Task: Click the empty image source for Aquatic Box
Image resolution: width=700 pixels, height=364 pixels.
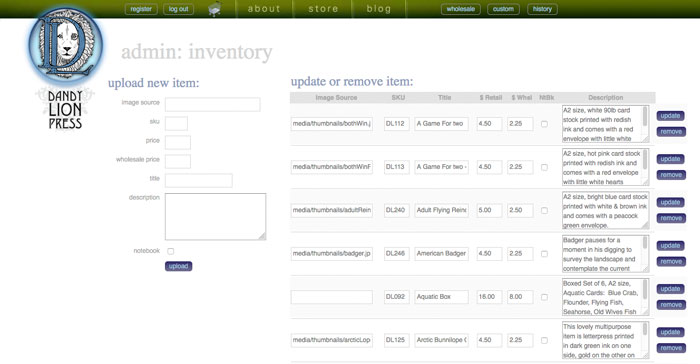Action: 332,297
